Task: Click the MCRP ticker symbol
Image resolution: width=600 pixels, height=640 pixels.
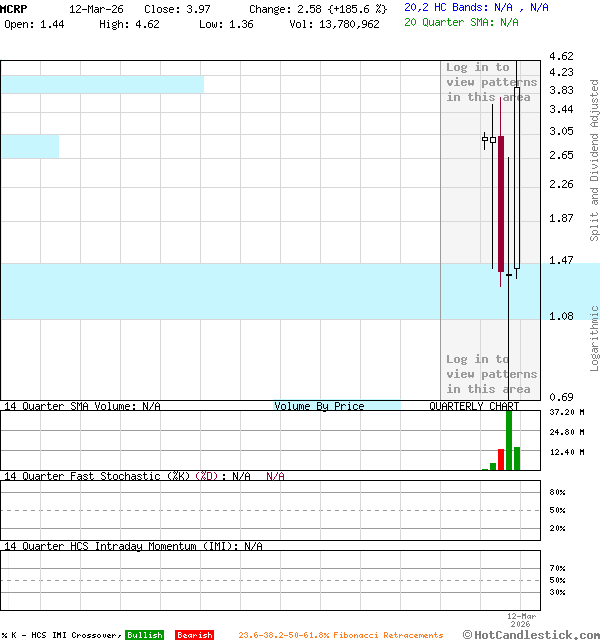Action: click(x=14, y=8)
